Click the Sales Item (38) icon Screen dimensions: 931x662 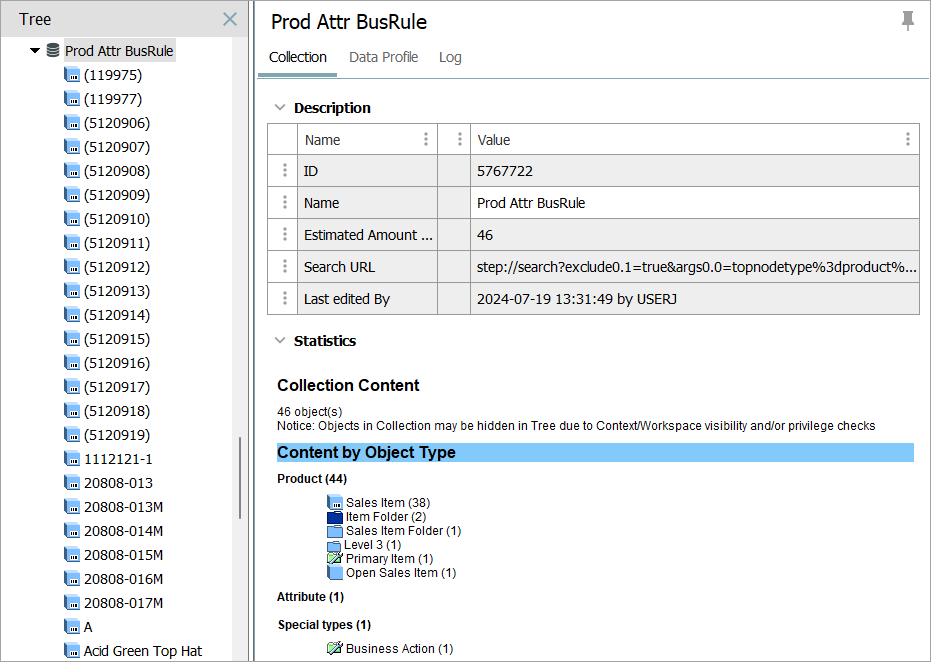334,502
